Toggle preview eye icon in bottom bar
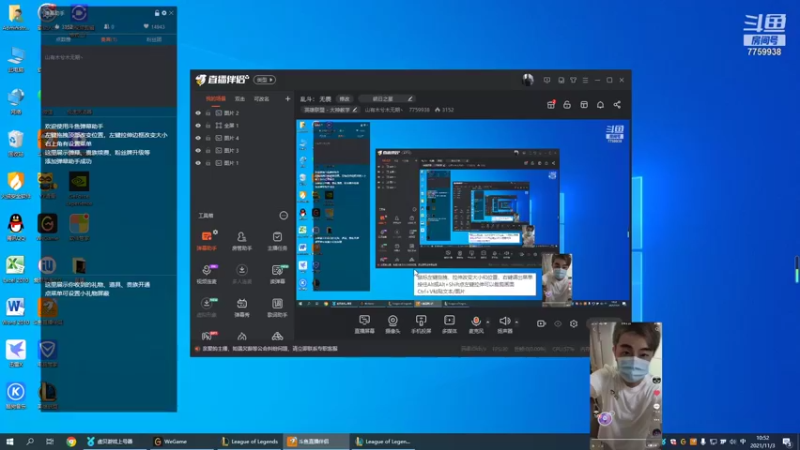Screen dimensions: 800x450 click(x=558, y=323)
